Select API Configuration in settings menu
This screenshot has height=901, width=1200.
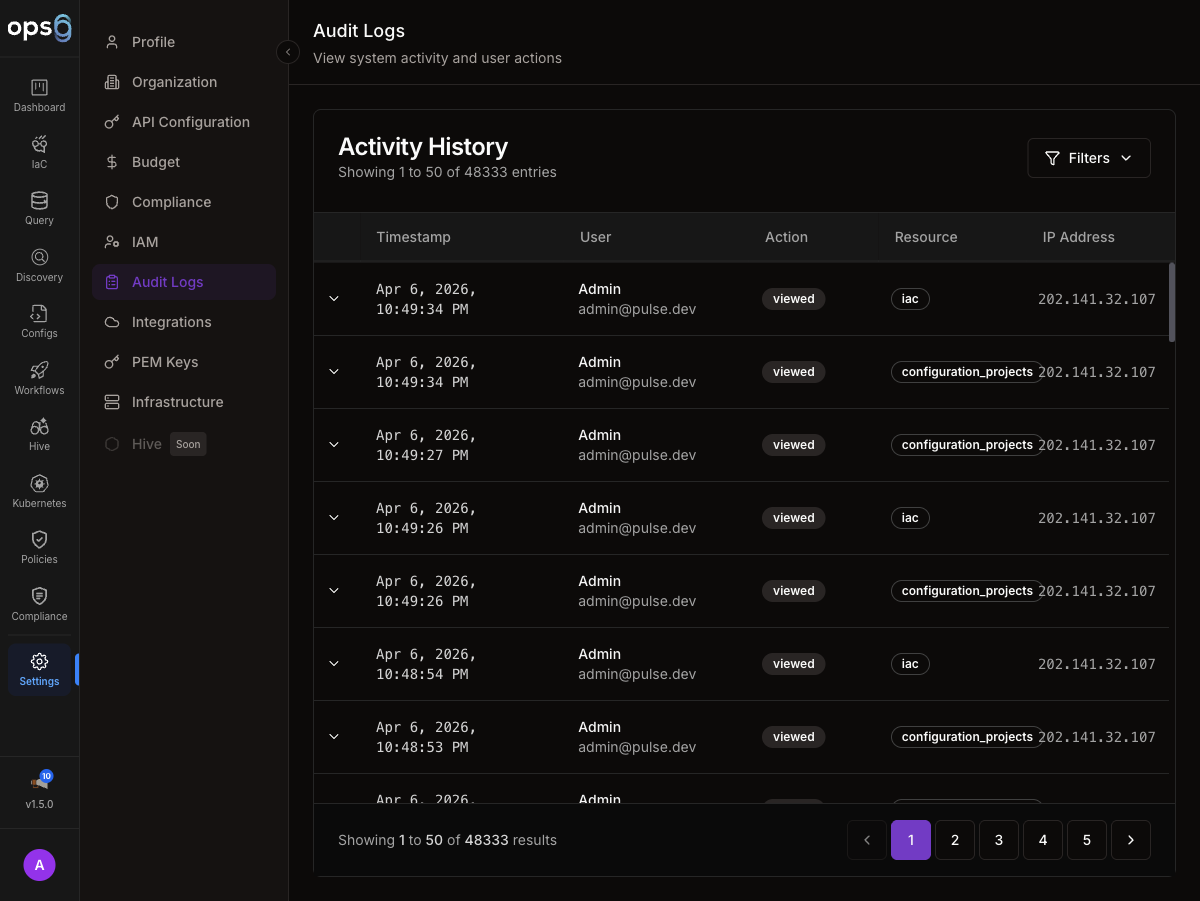pos(190,122)
